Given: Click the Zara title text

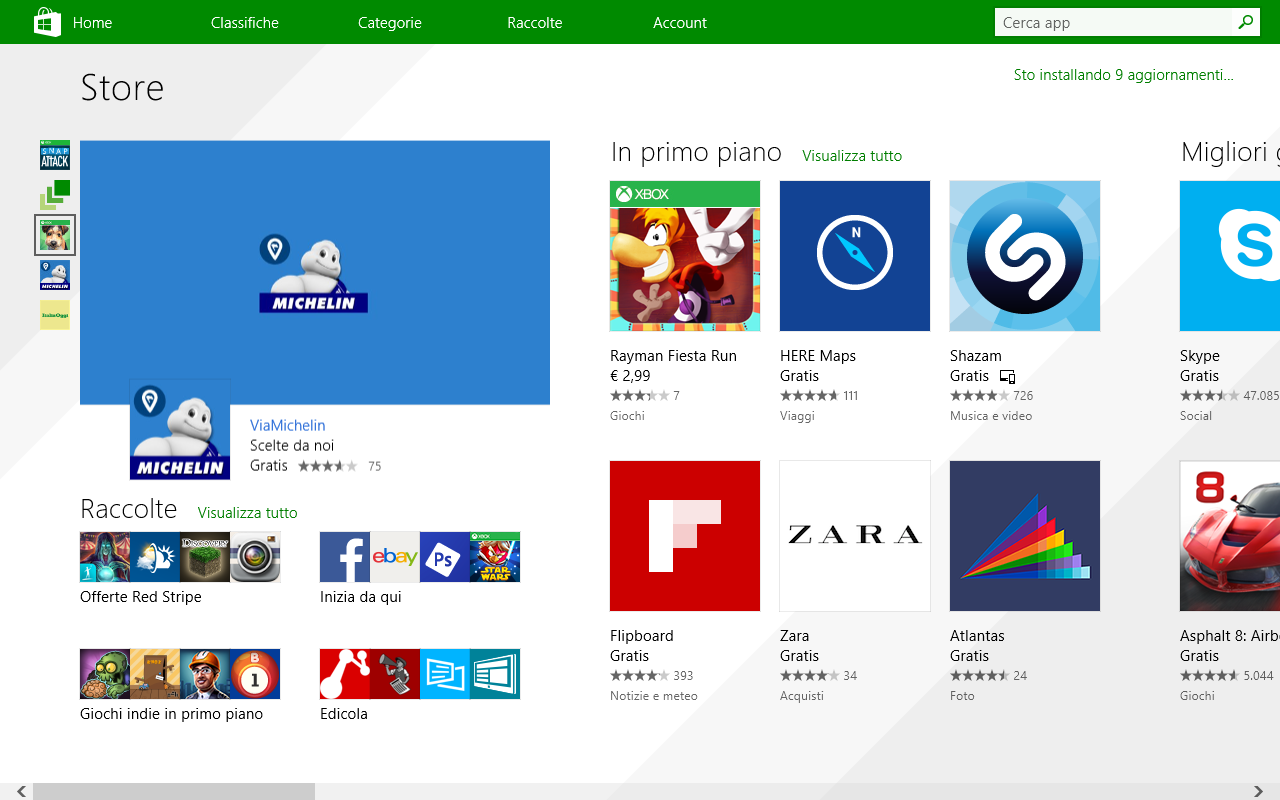Looking at the screenshot, I should 795,636.
